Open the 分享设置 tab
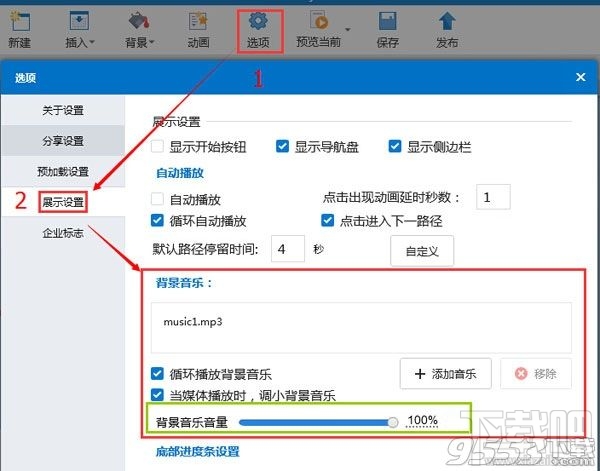 click(63, 141)
